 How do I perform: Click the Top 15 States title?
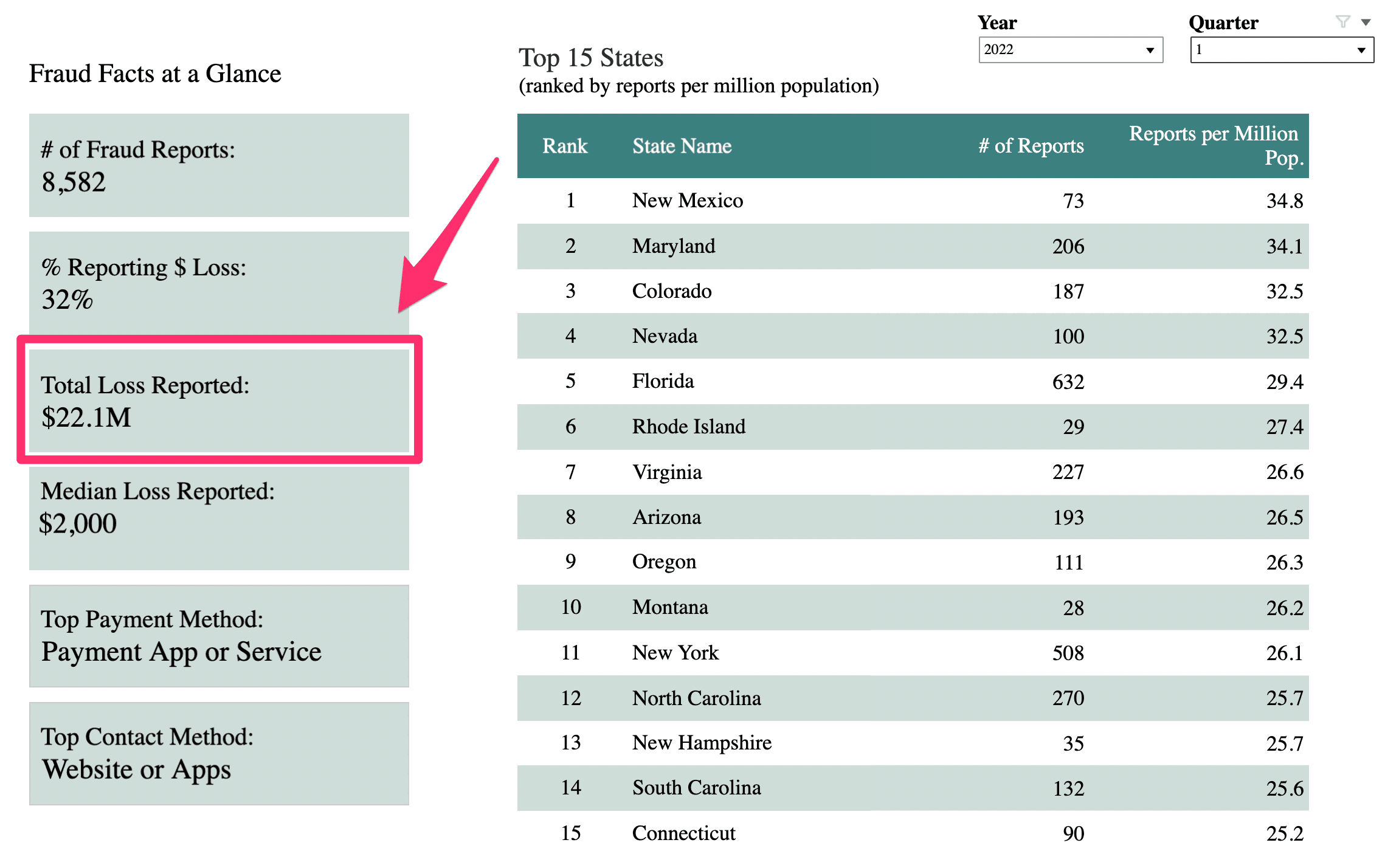[x=590, y=58]
